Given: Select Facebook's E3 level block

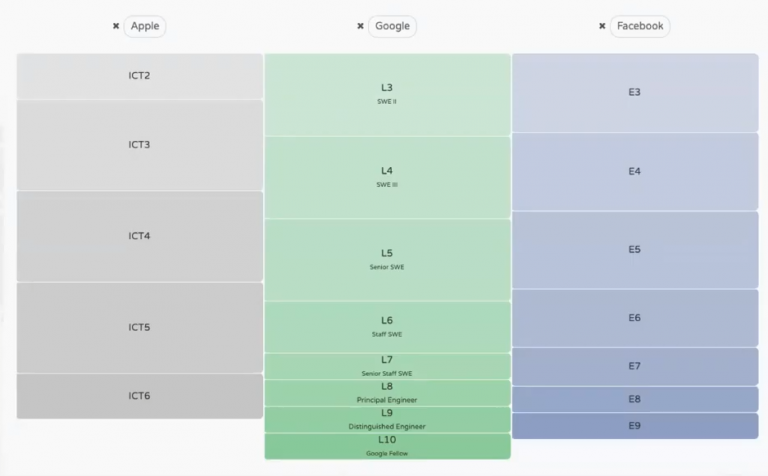Looking at the screenshot, I should 635,92.
